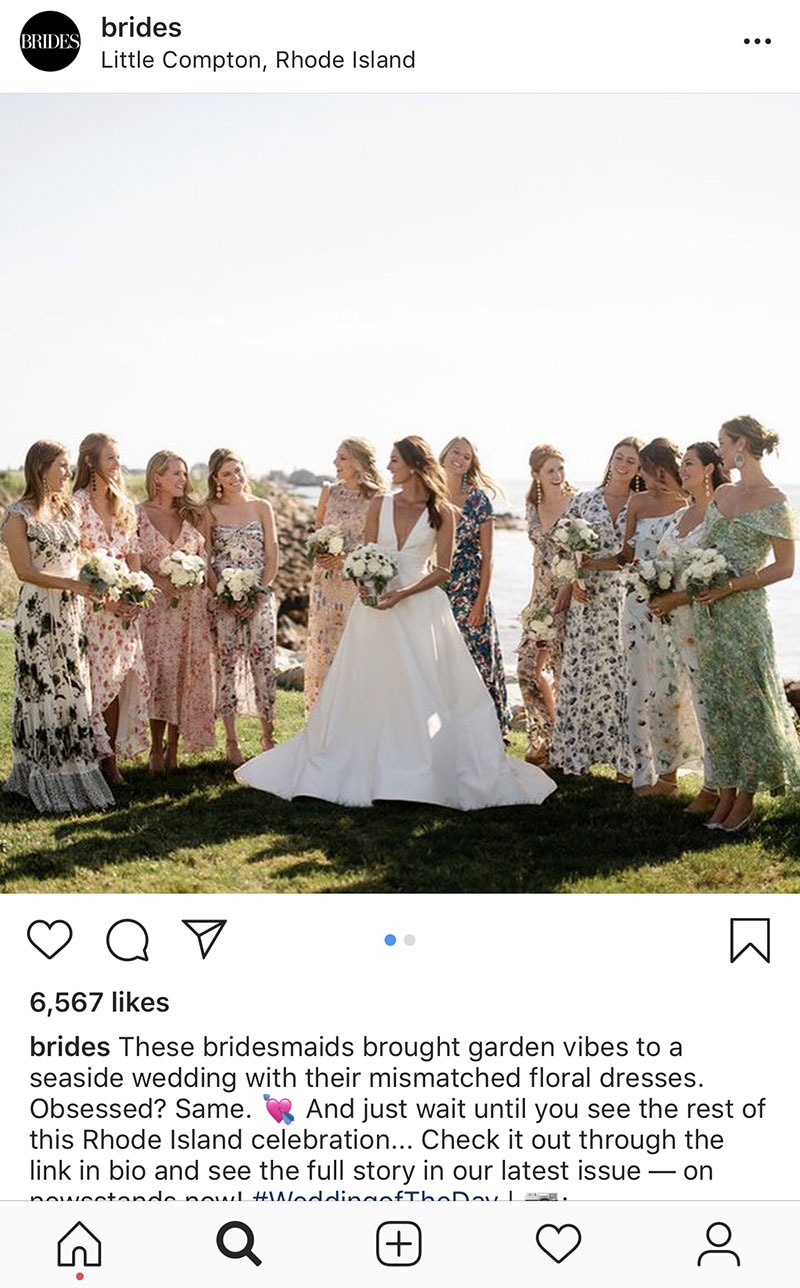Switch to second carousel photo dot

coord(410,940)
